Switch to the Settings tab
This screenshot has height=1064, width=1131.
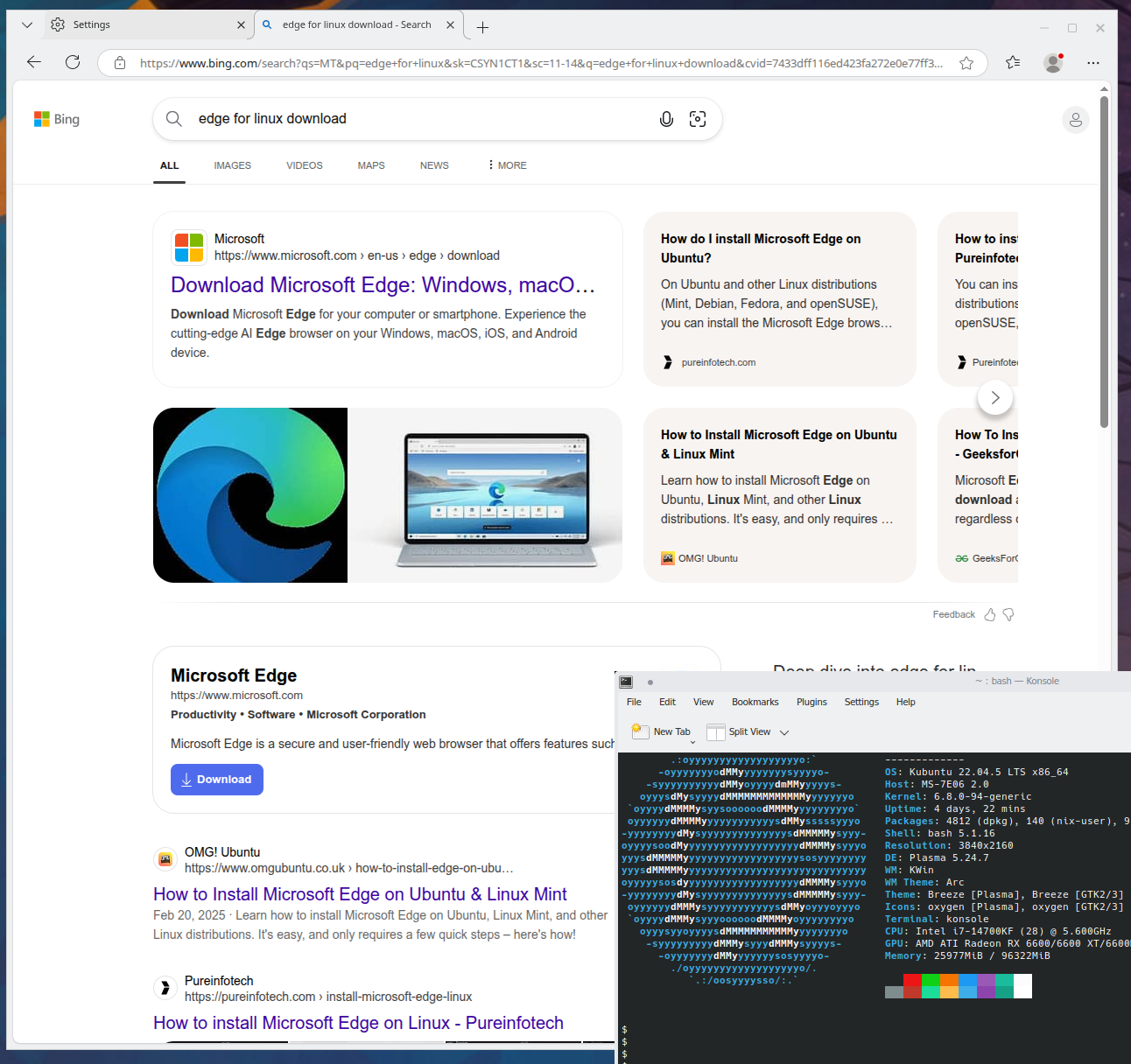tap(147, 24)
